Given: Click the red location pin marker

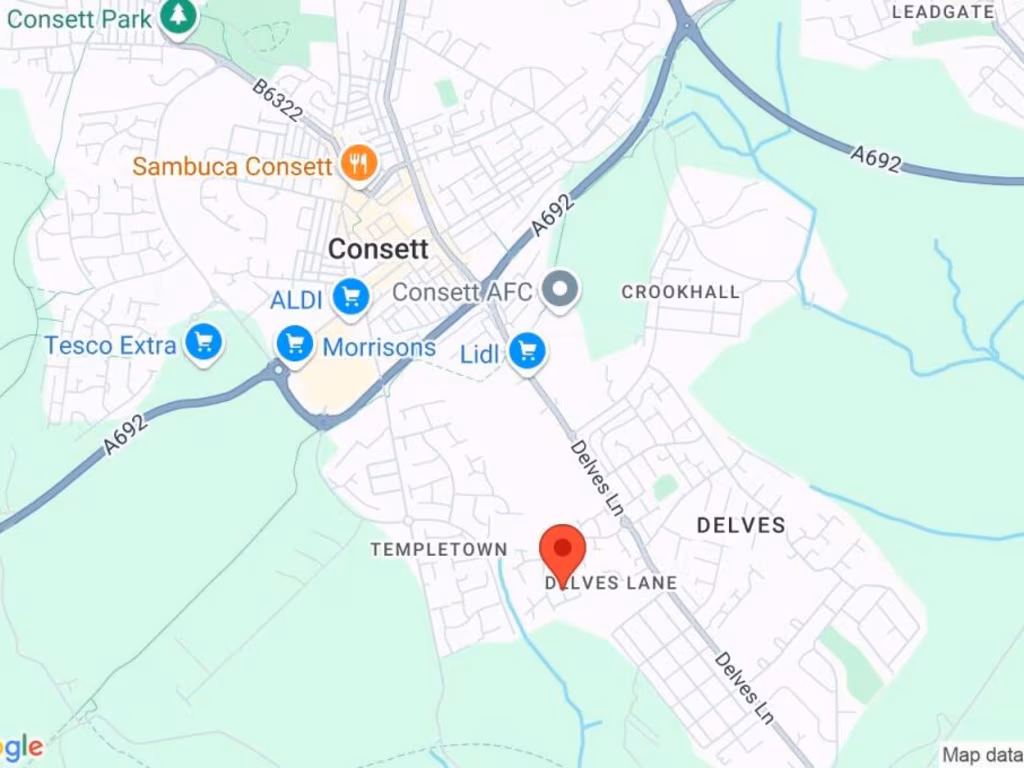Looking at the screenshot, I should 563,552.
